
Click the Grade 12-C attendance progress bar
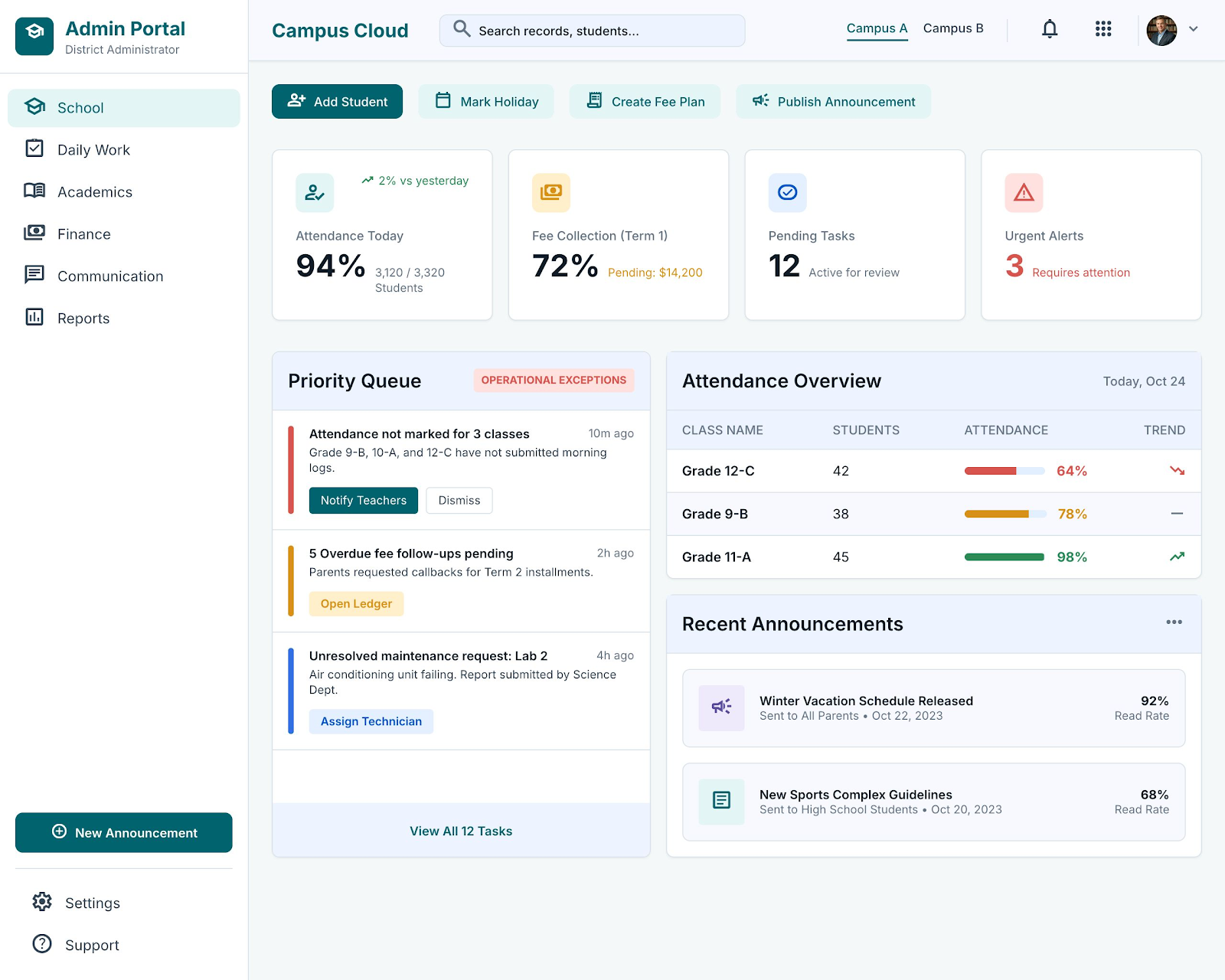(1004, 471)
